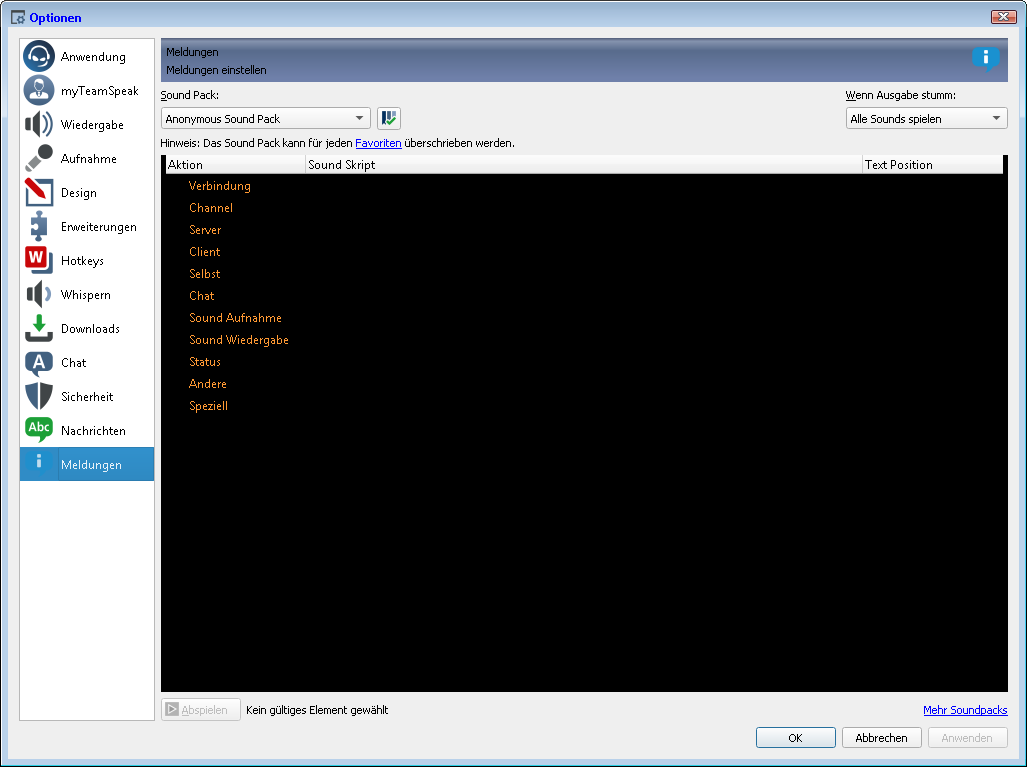
Task: Click the Sound Skript column header
Action: point(584,164)
